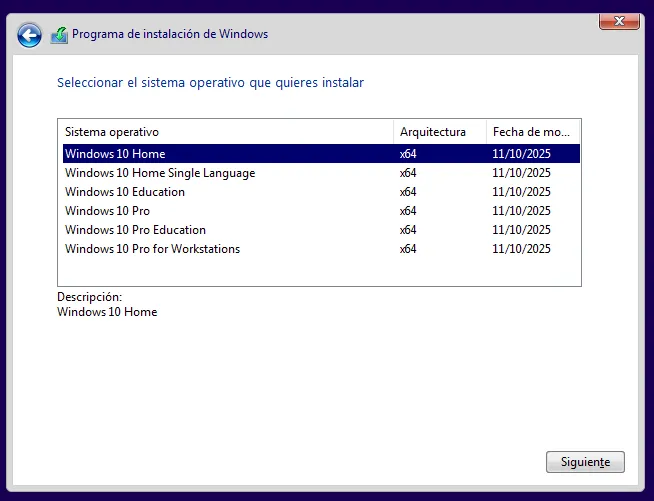Click the Arquitectura column header
The image size is (654, 501).
click(440, 132)
